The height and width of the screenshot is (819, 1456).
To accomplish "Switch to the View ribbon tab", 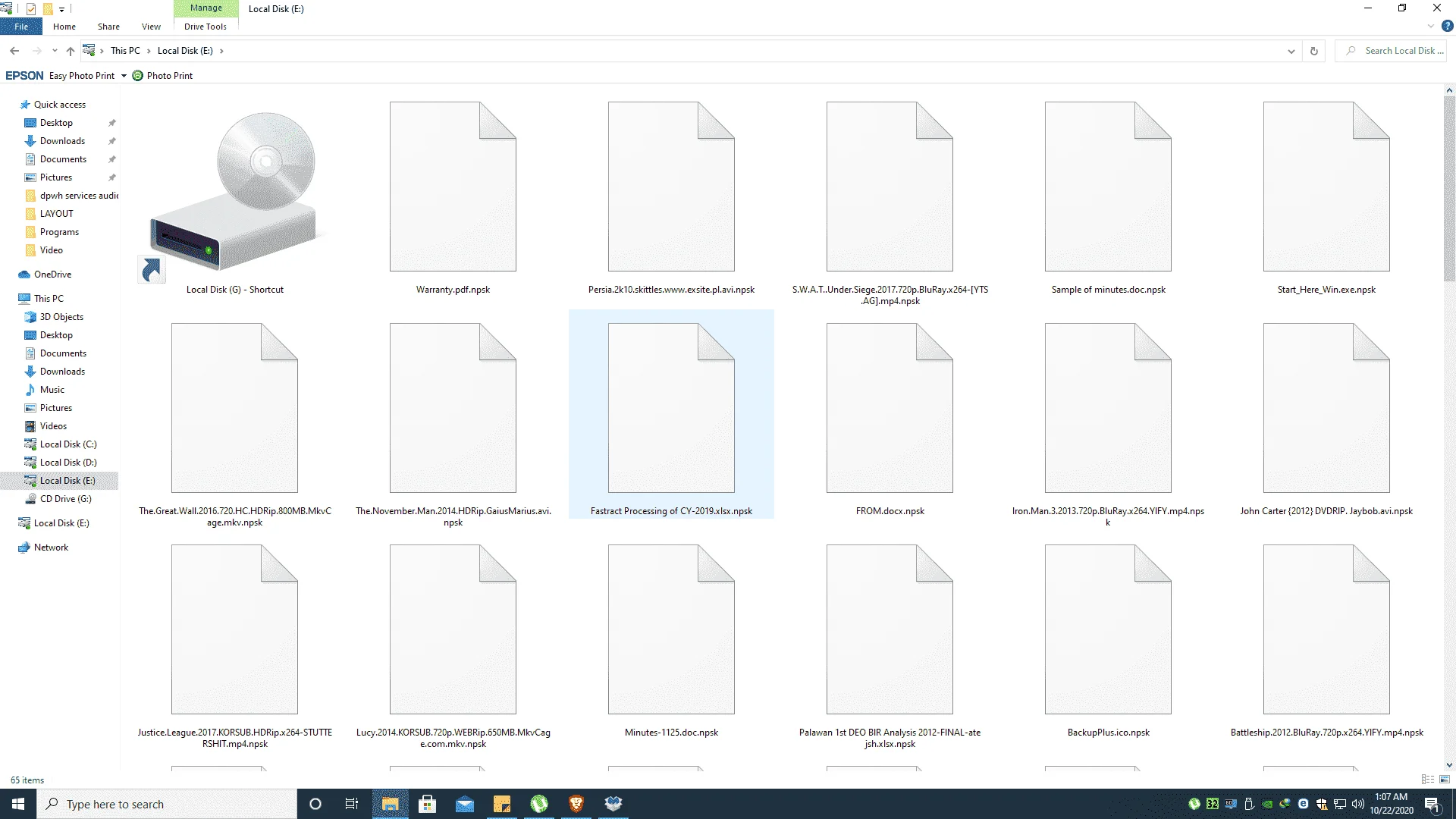I will point(151,27).
